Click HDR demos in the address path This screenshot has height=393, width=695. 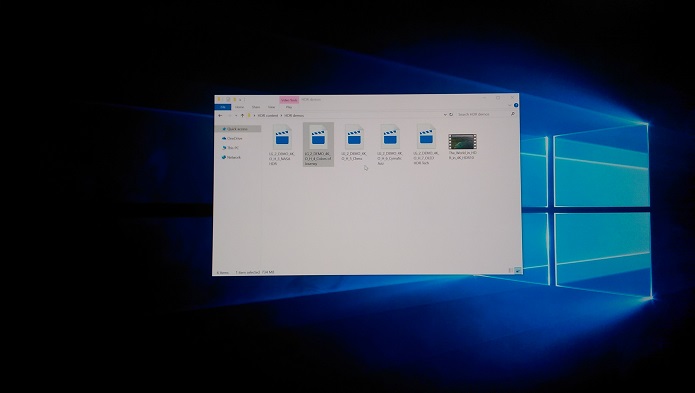pos(294,116)
